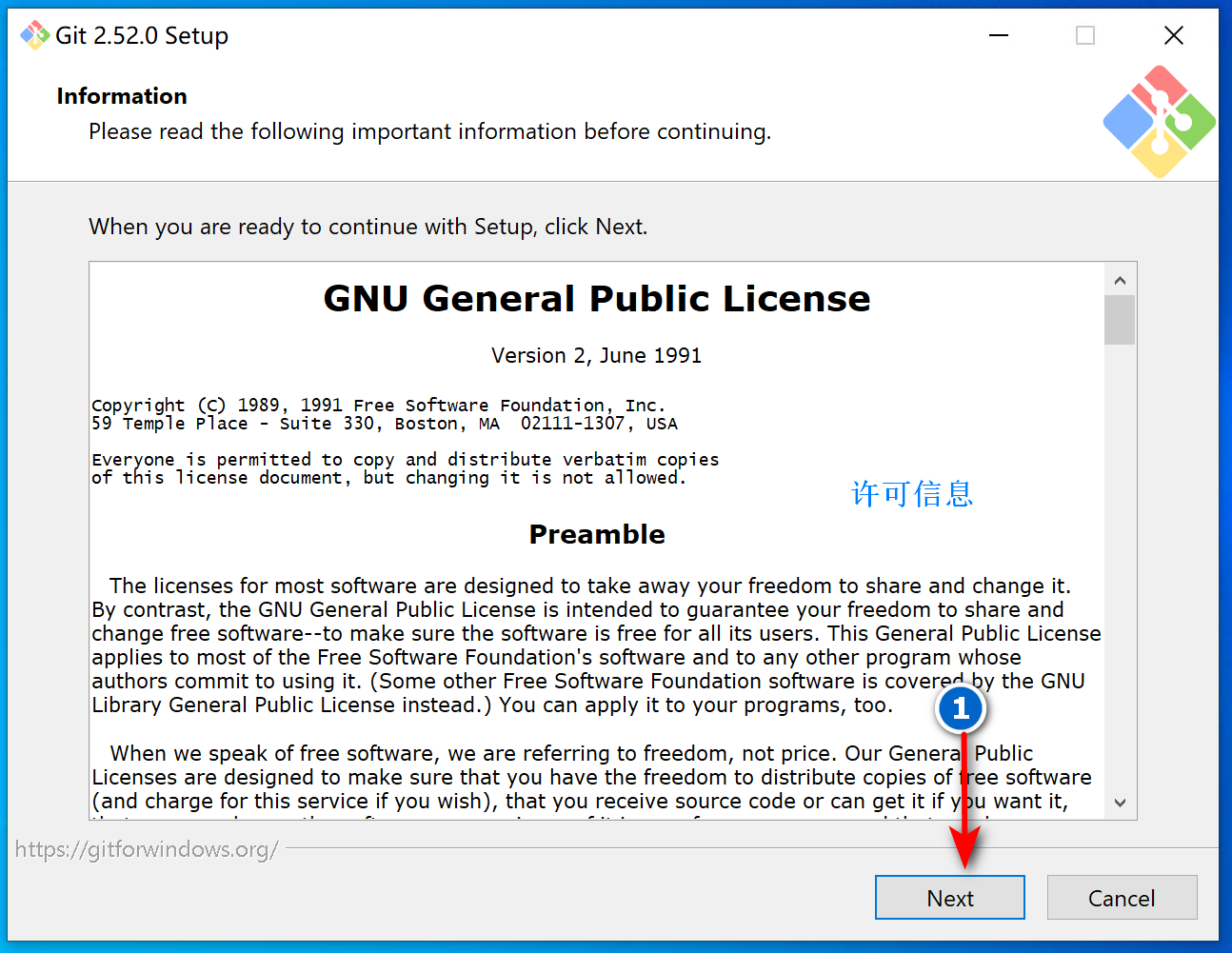Click the Information heading
1232x953 pixels.
coord(122,96)
